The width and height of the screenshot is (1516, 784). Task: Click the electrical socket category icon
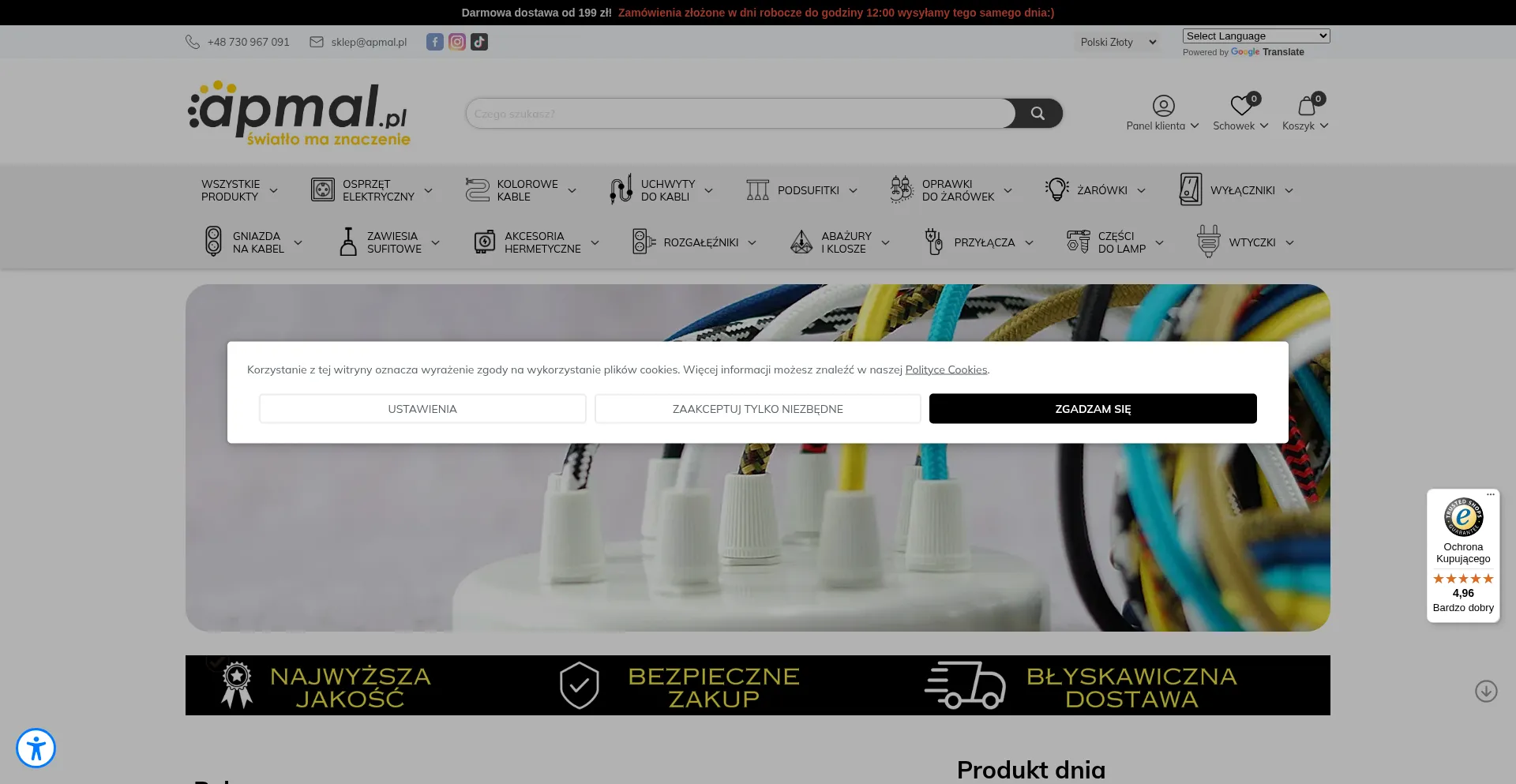323,189
